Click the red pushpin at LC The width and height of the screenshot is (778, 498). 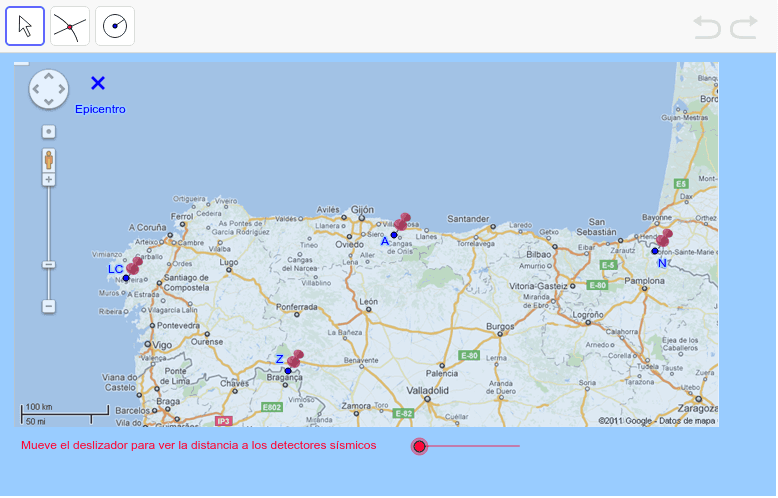coord(134,266)
